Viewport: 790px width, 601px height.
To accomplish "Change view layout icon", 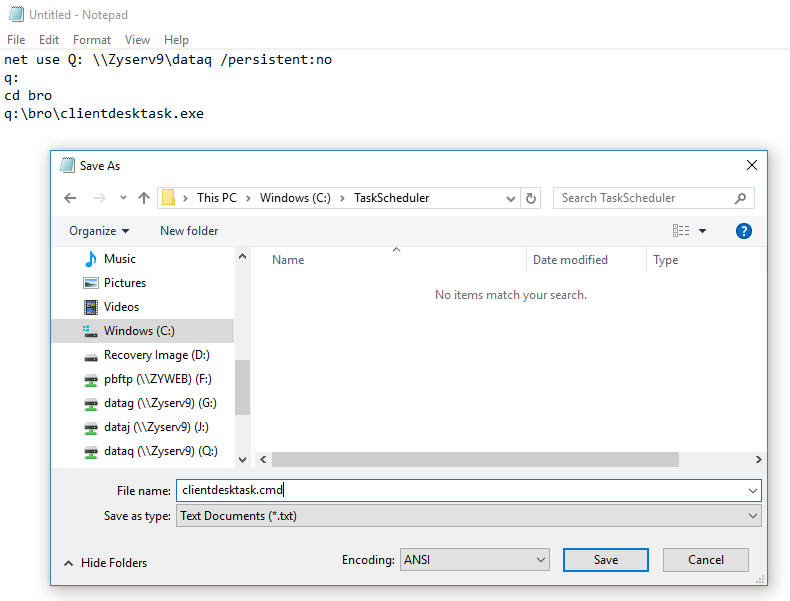I will (x=681, y=231).
